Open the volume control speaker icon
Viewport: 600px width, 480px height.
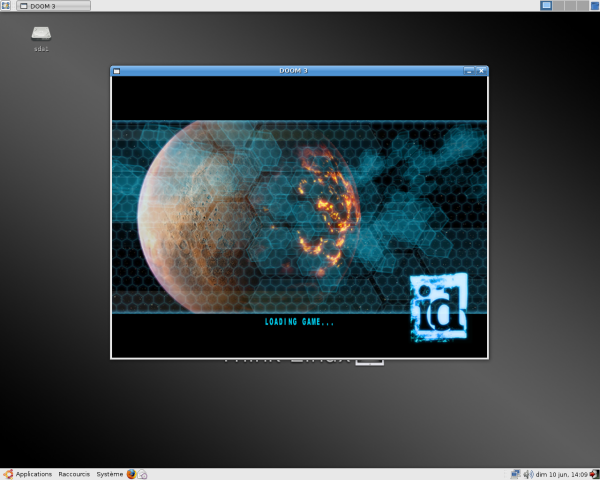tap(528, 474)
